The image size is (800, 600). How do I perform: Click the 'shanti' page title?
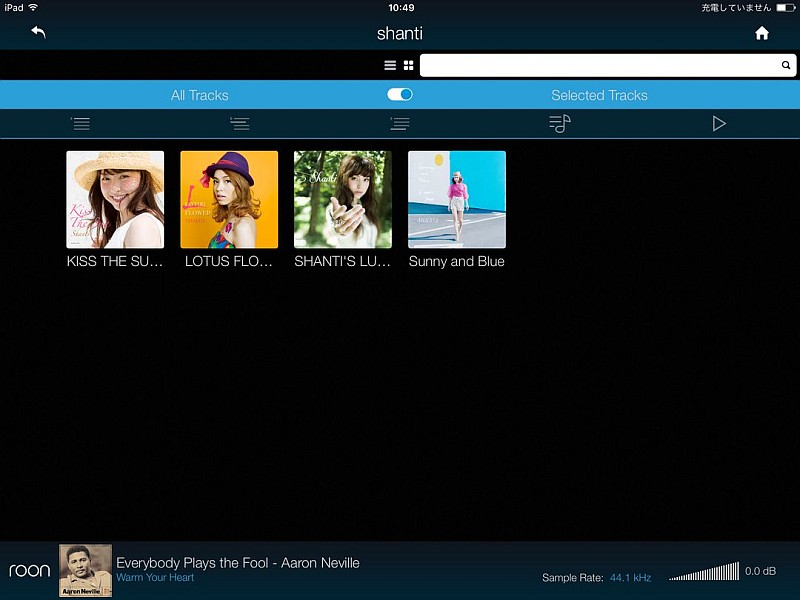pos(399,33)
